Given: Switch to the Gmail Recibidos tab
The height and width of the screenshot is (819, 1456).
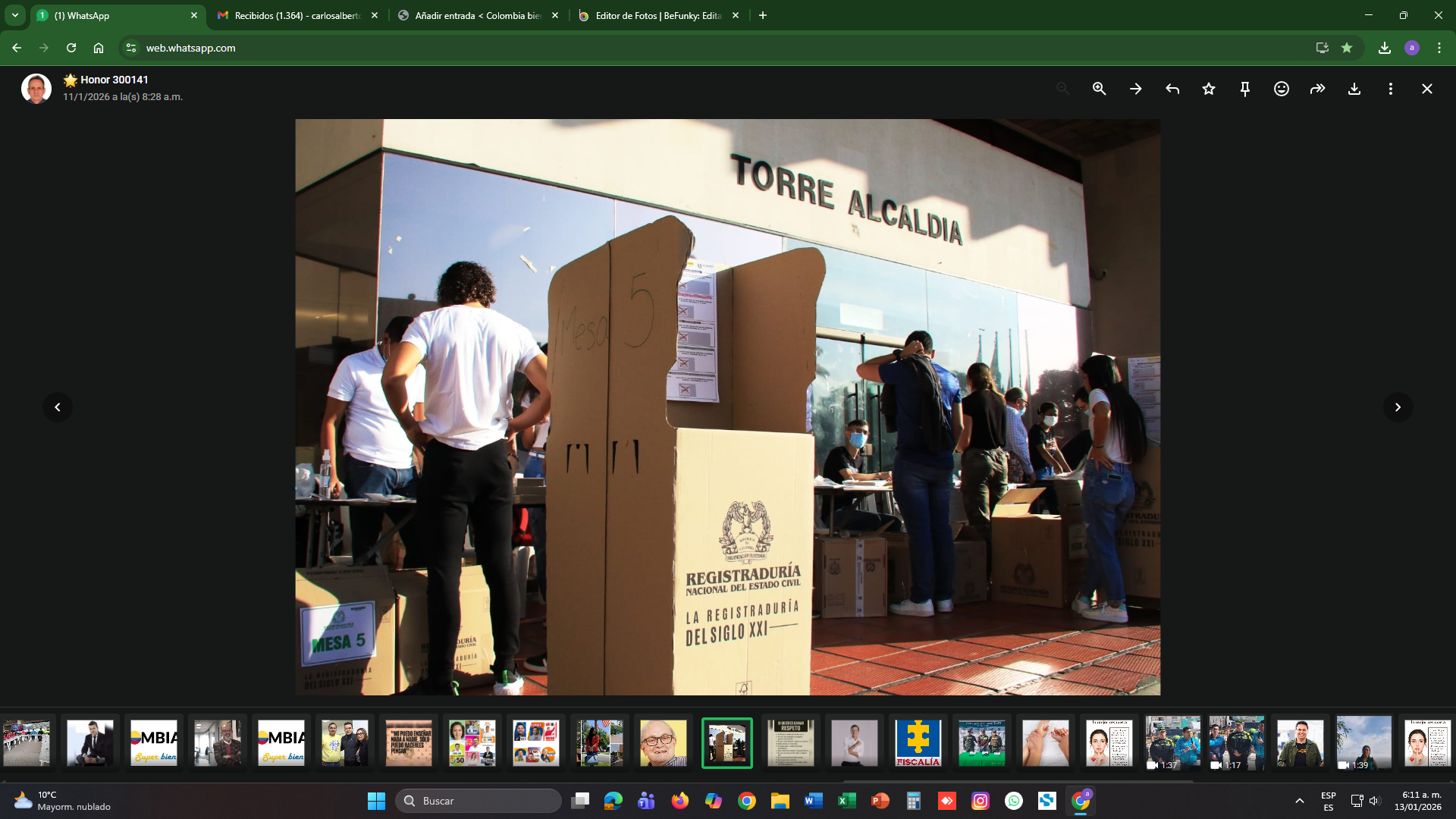Looking at the screenshot, I should [x=297, y=15].
